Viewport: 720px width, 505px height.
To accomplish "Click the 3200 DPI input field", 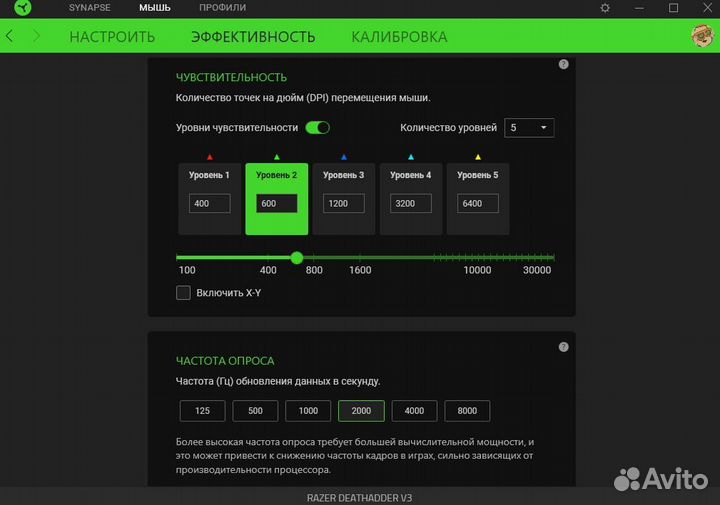I will click(411, 203).
